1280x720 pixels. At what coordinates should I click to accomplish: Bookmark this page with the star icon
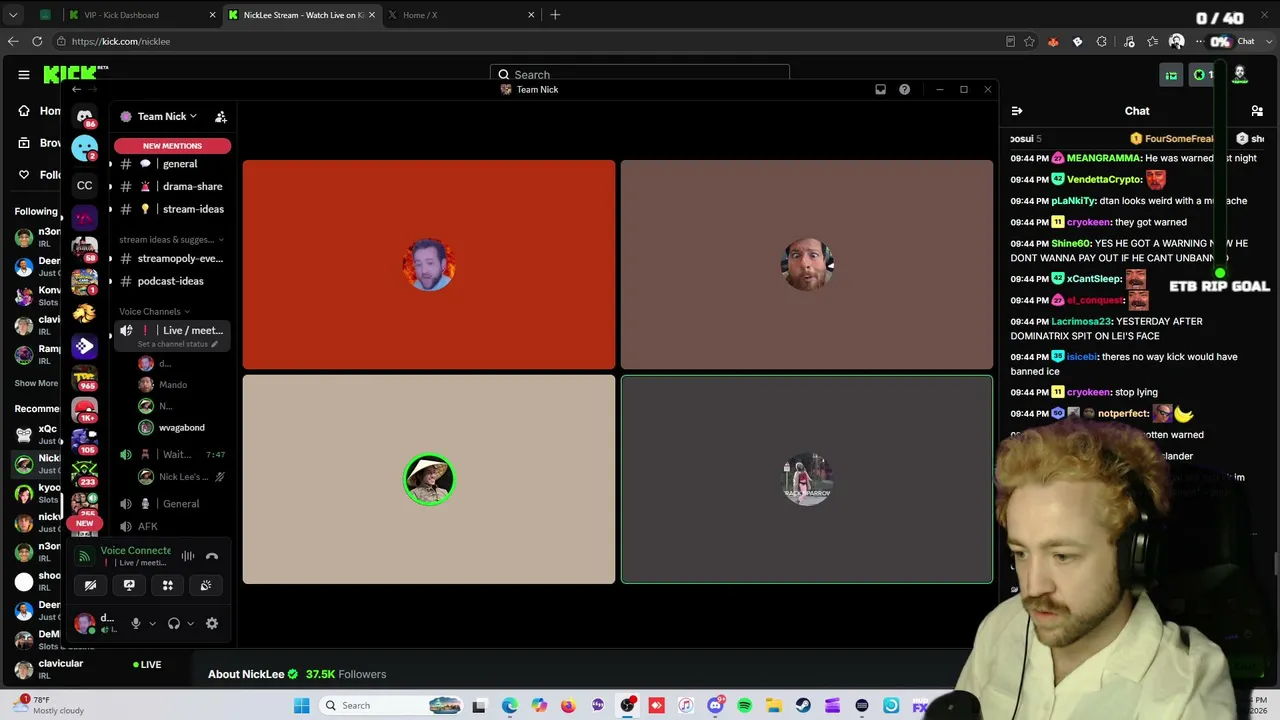[1029, 42]
